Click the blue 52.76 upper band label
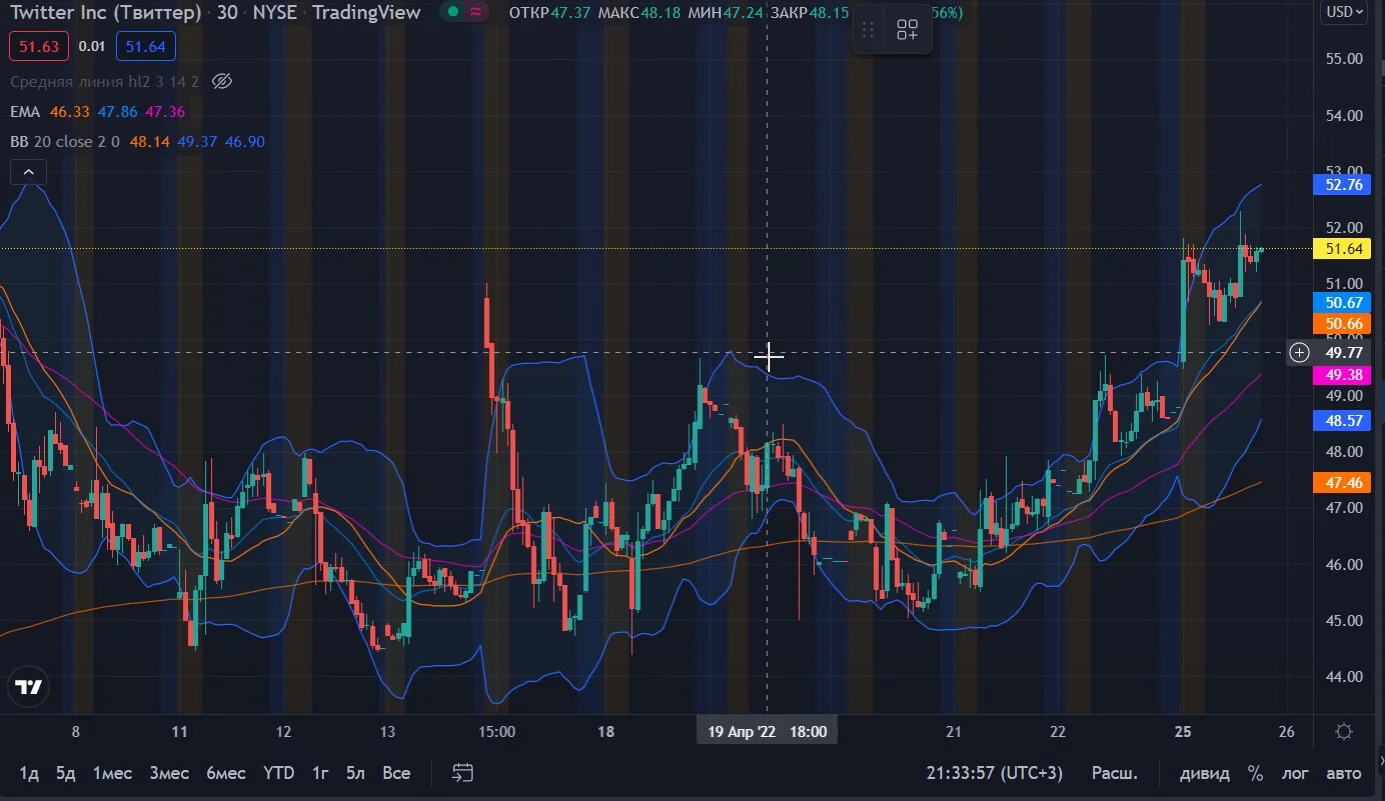 pyautogui.click(x=1344, y=184)
